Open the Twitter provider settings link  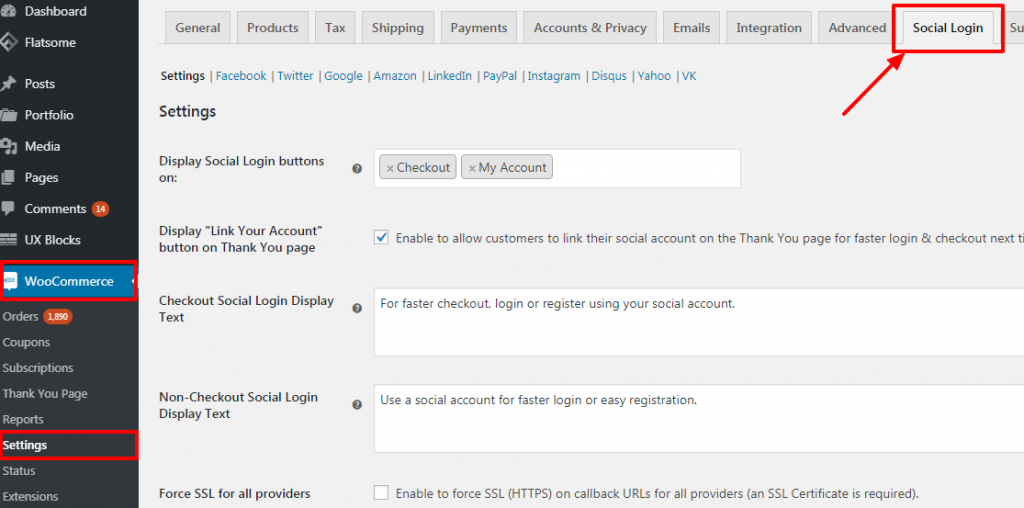[x=295, y=76]
